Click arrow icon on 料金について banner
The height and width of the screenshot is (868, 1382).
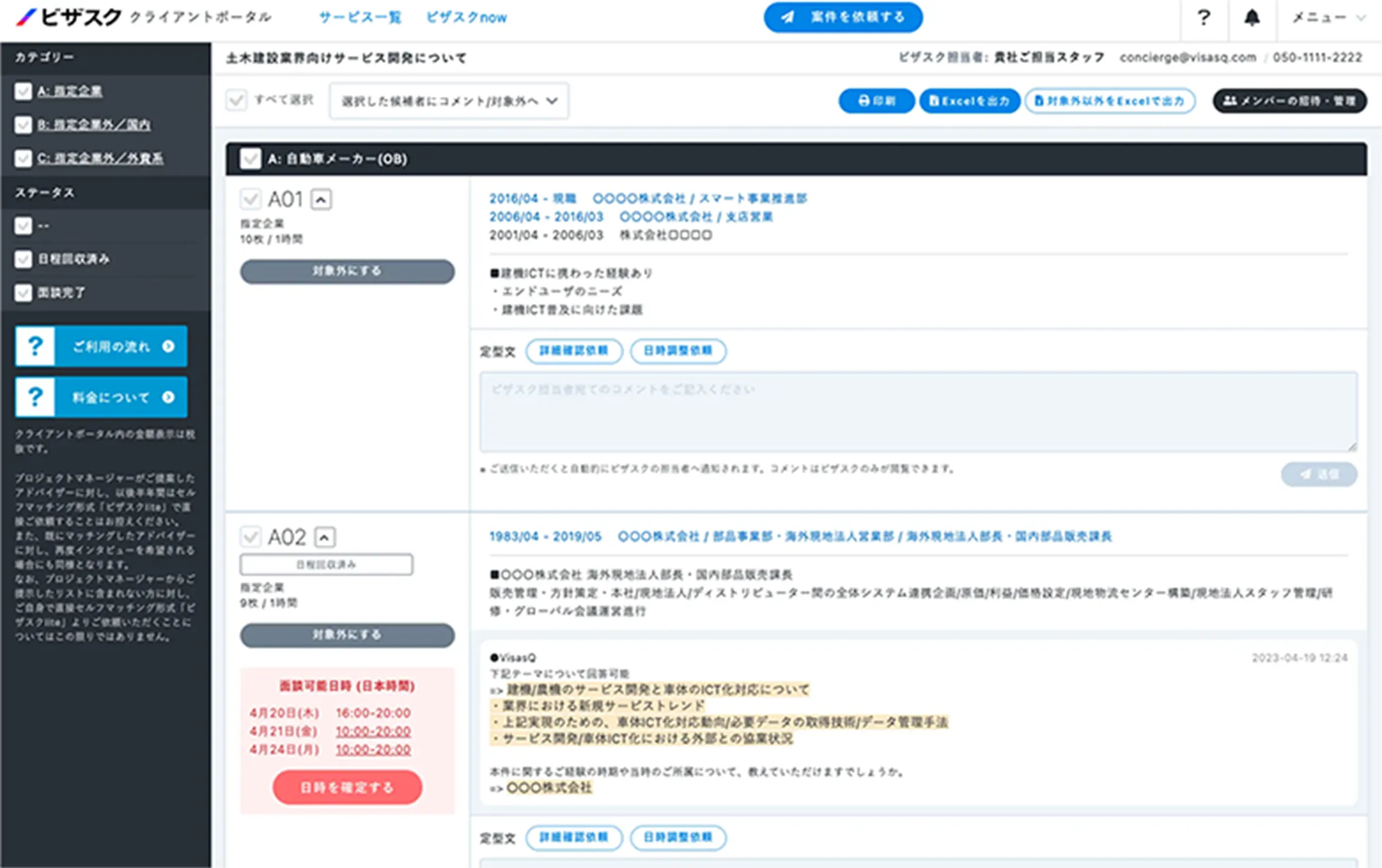pos(168,397)
